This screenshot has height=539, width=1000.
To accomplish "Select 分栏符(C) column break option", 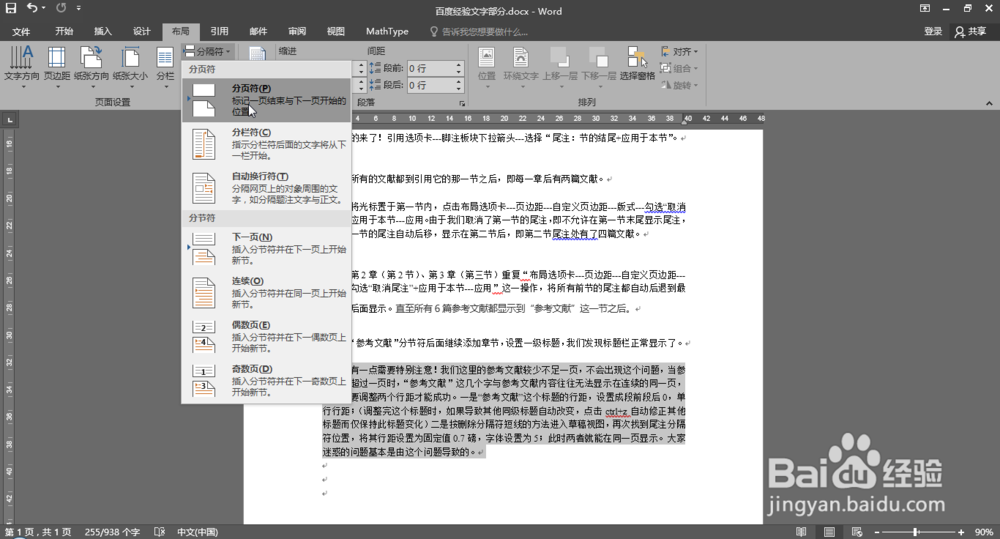I will click(267, 144).
